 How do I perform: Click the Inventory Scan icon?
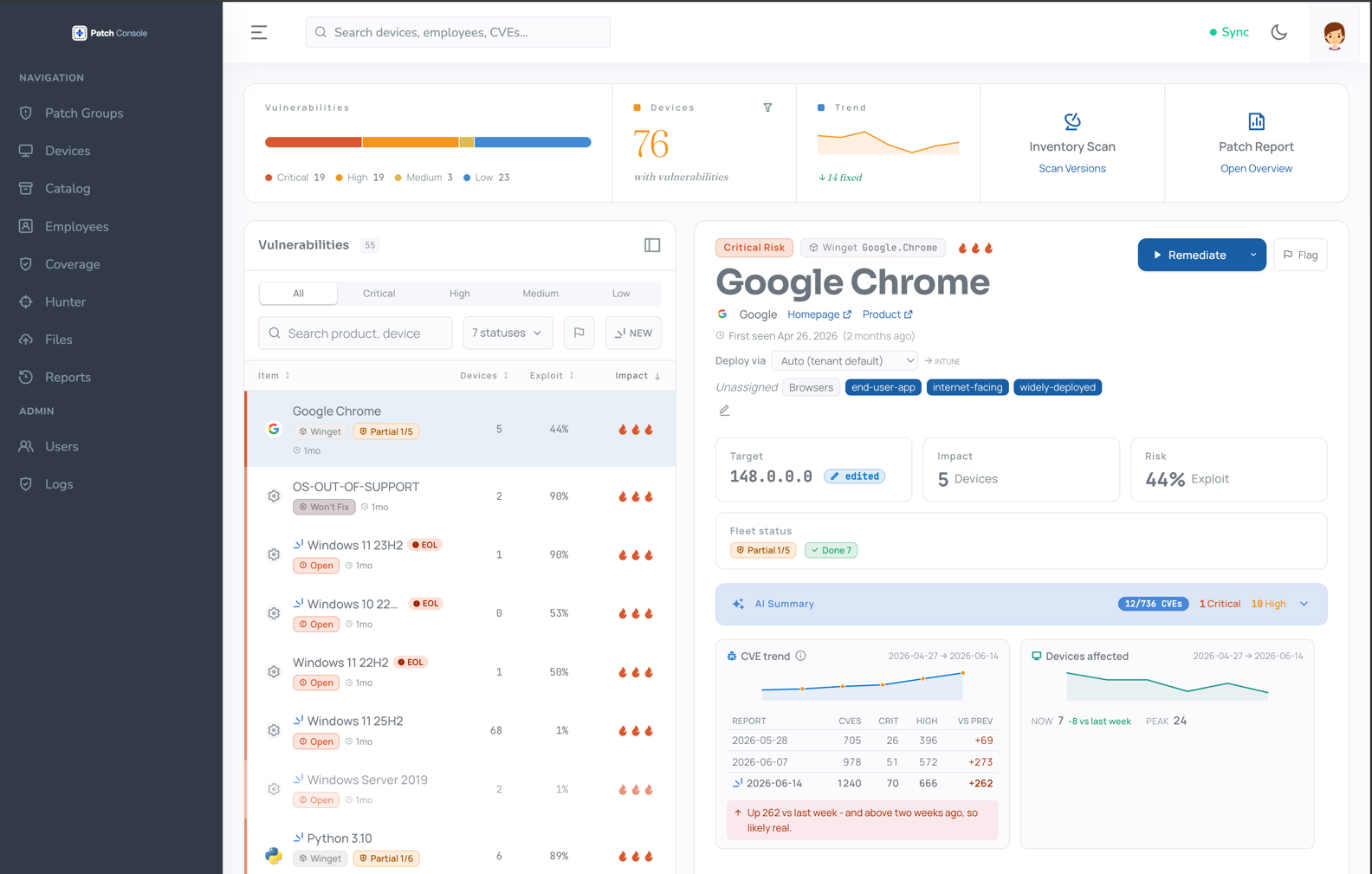[1072, 121]
